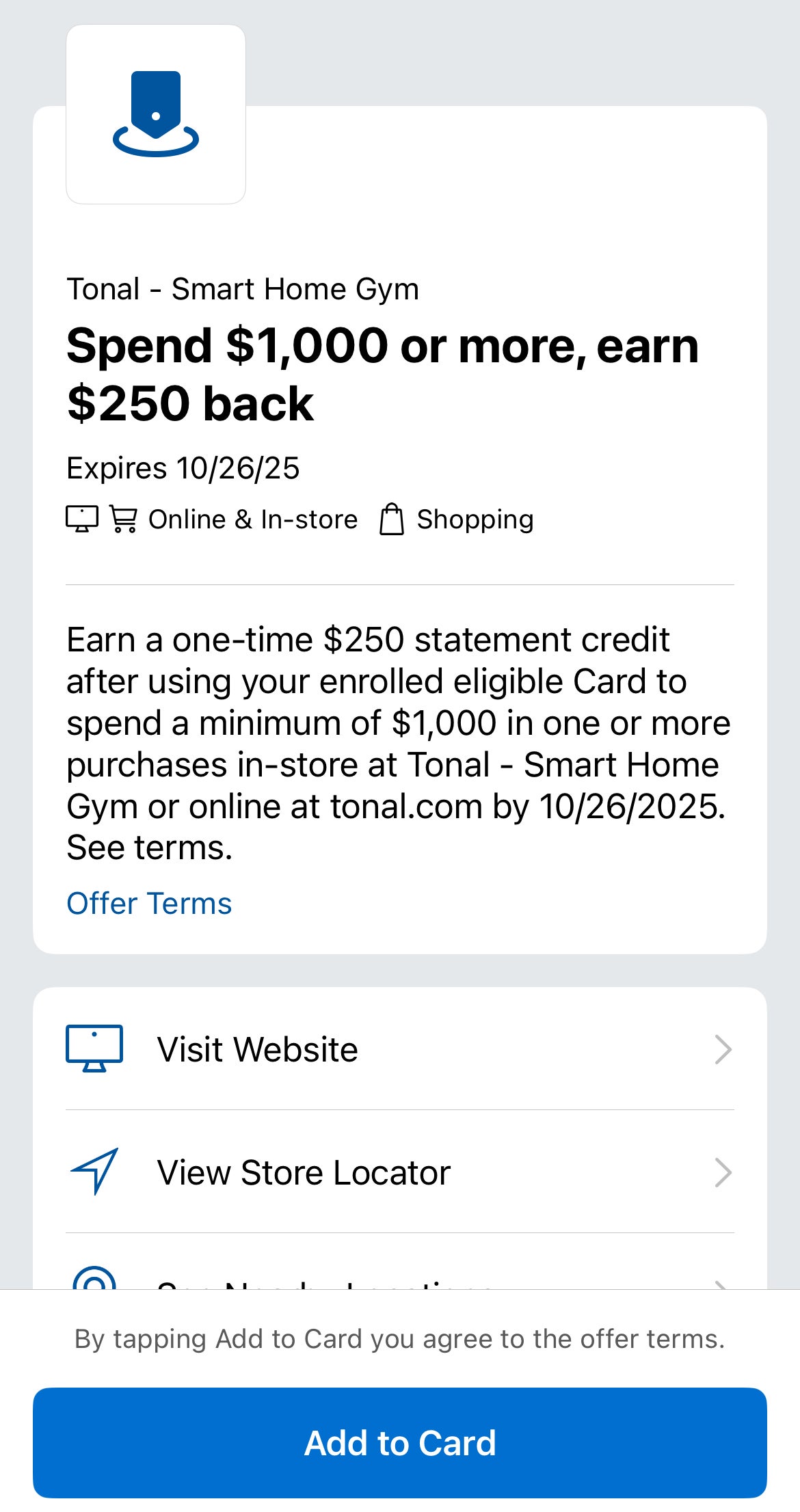Screen dimensions: 800x1512
Task: Tap the shopping bag category icon
Action: pos(392,519)
